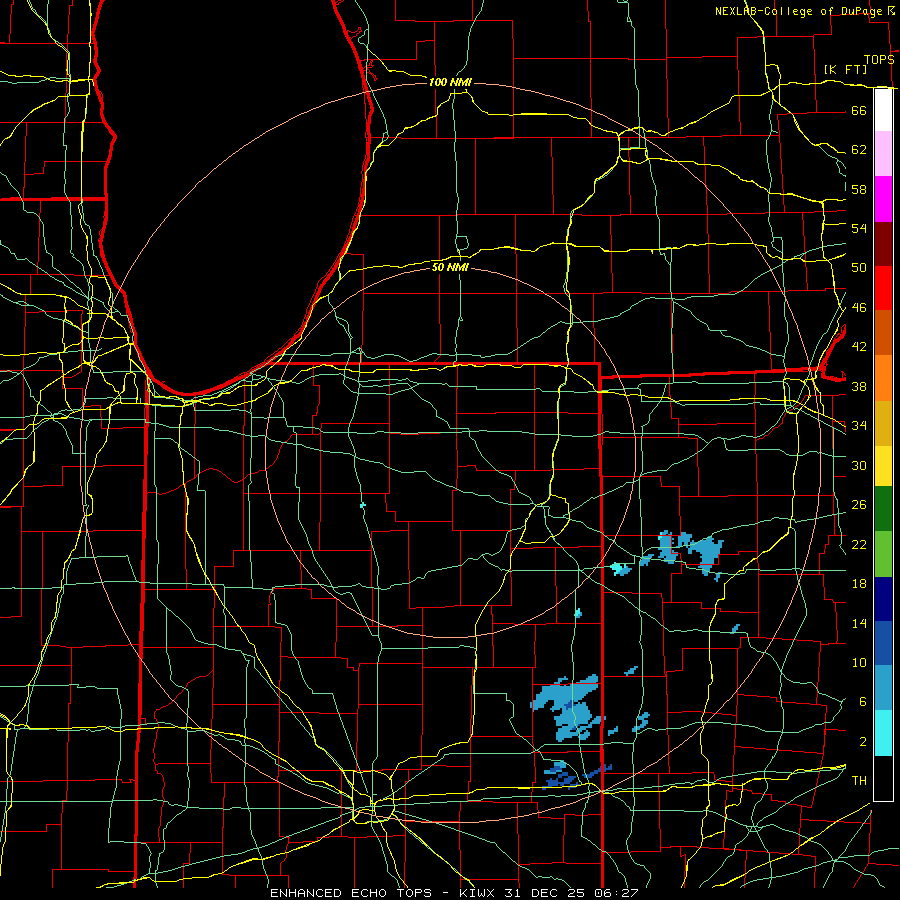Click legend value 62

[x=859, y=150]
